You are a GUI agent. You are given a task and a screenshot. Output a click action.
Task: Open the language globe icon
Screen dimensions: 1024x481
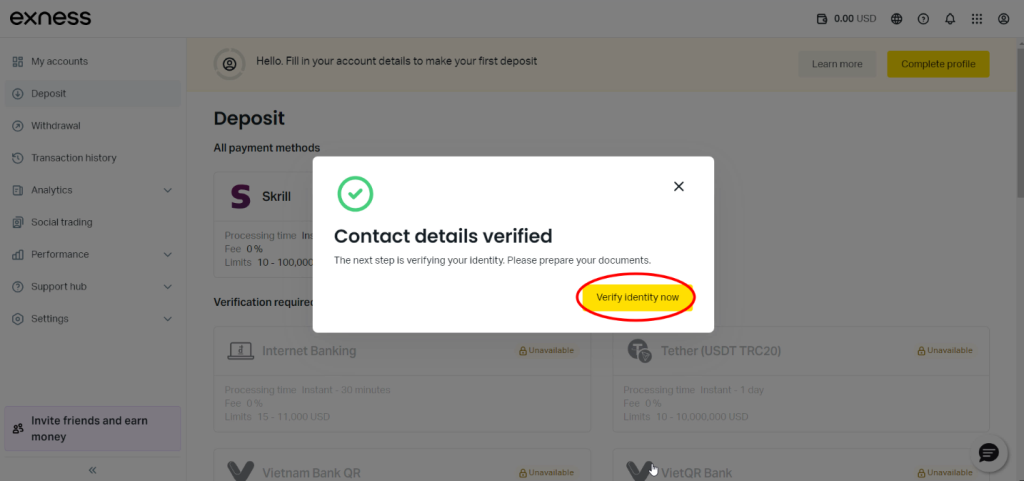(896, 18)
